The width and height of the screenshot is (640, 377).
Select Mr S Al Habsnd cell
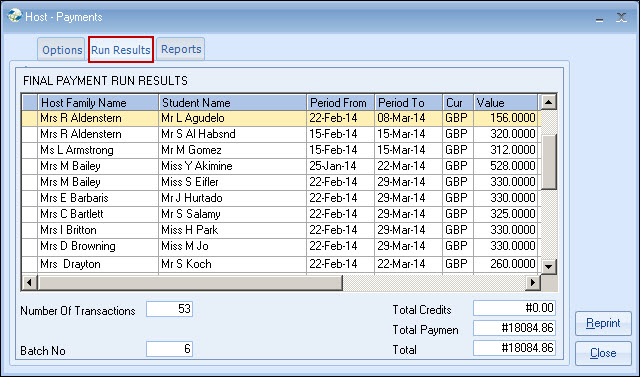point(232,134)
